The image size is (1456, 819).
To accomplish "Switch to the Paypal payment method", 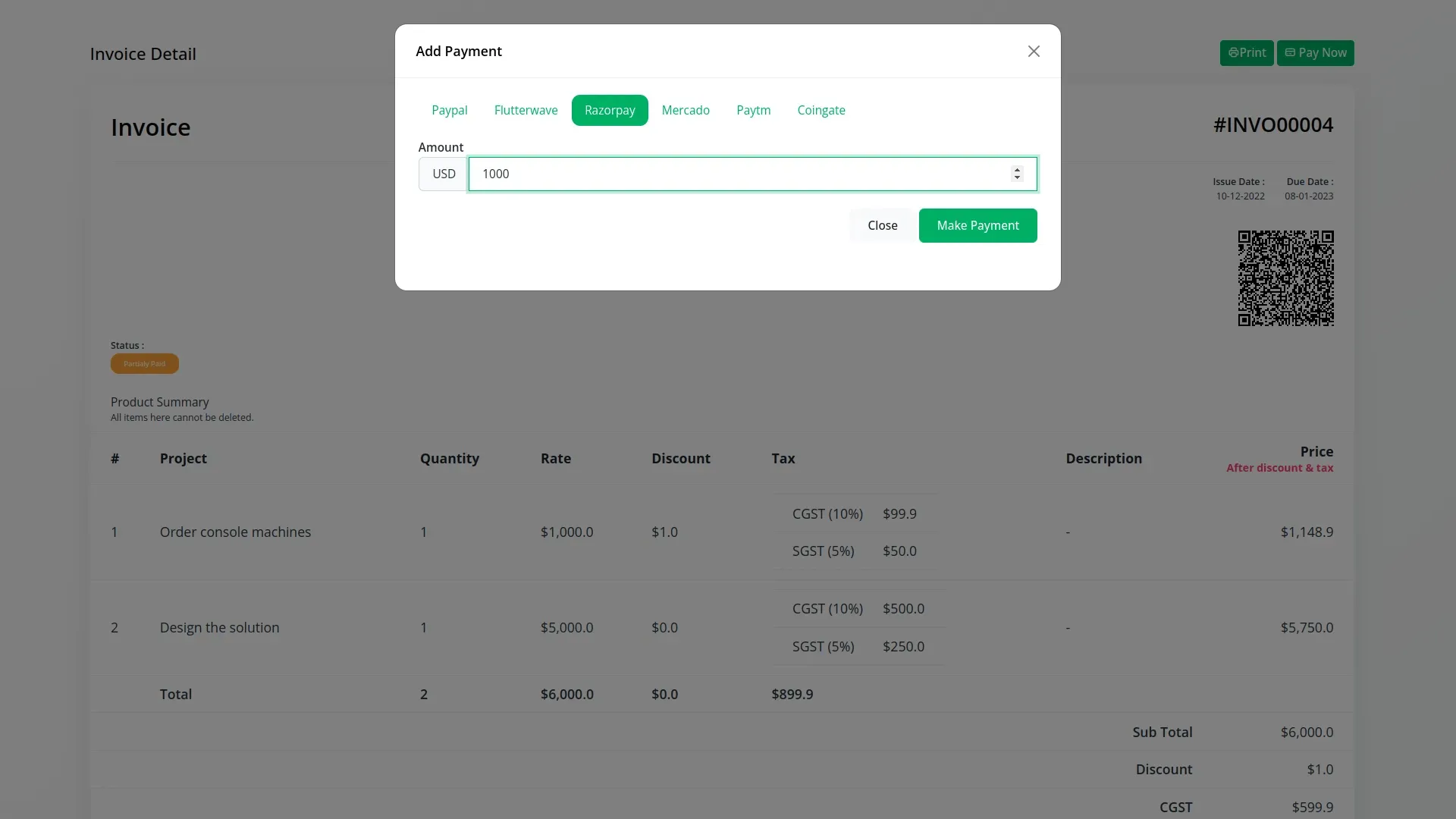I will pos(449,110).
